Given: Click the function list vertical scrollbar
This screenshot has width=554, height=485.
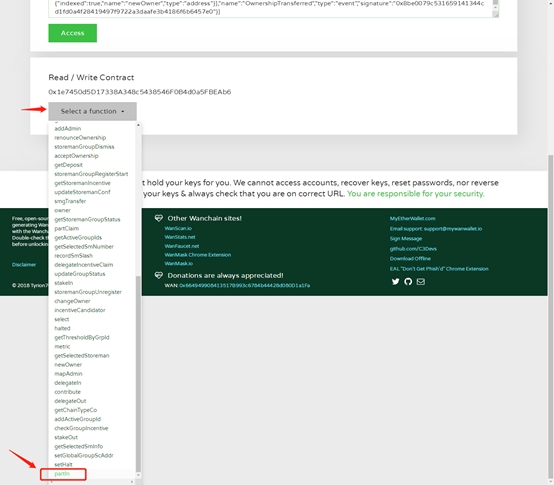Looking at the screenshot, I should pyautogui.click(x=138, y=374).
